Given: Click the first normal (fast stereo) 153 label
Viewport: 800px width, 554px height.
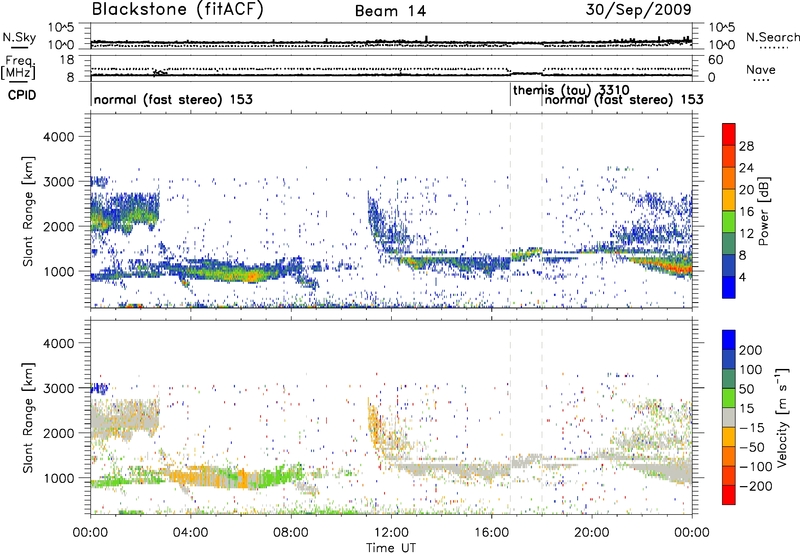Looking at the screenshot, I should click(173, 99).
